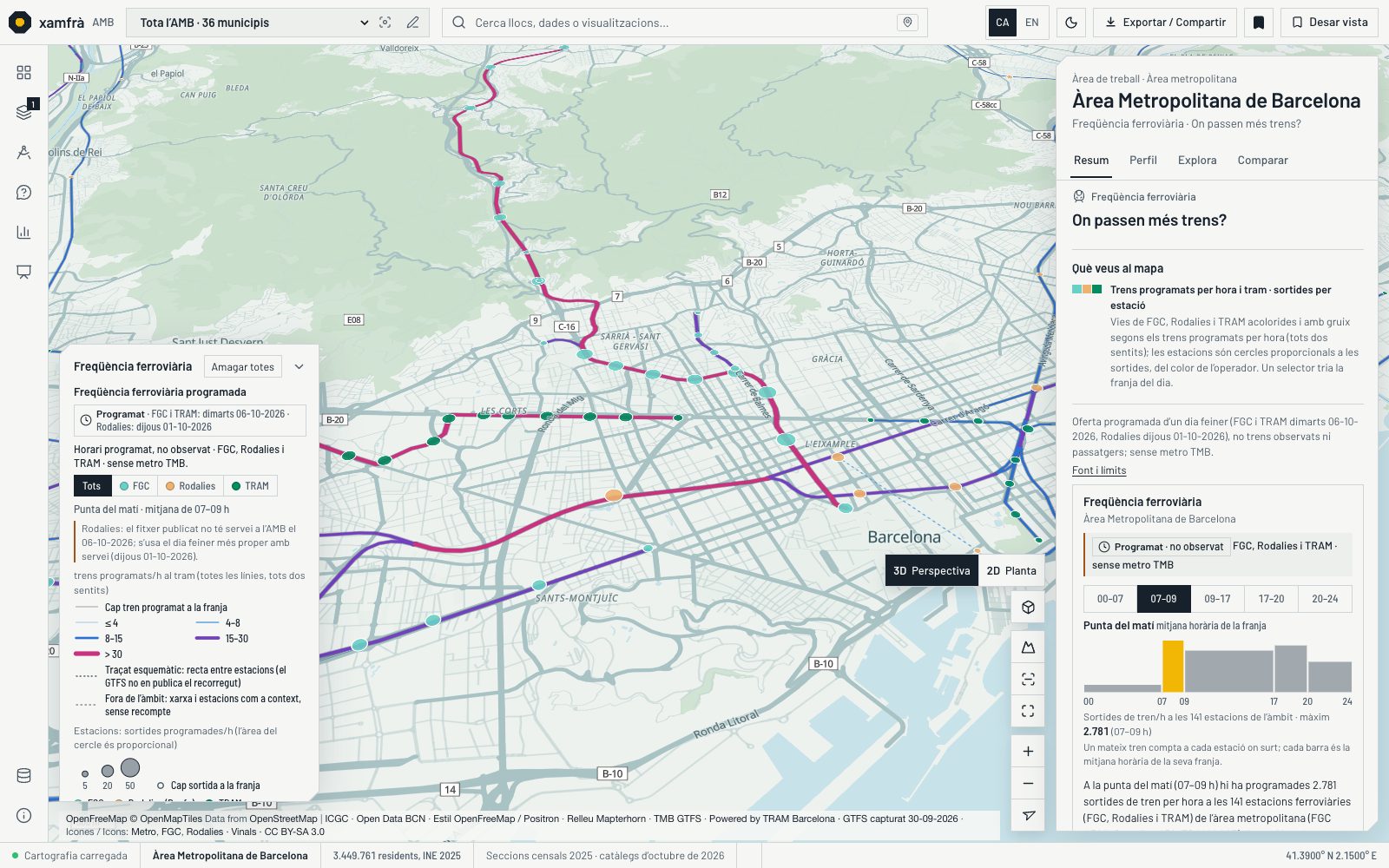Click the 3D cube map control
This screenshot has height=868, width=1389.
click(x=1028, y=608)
